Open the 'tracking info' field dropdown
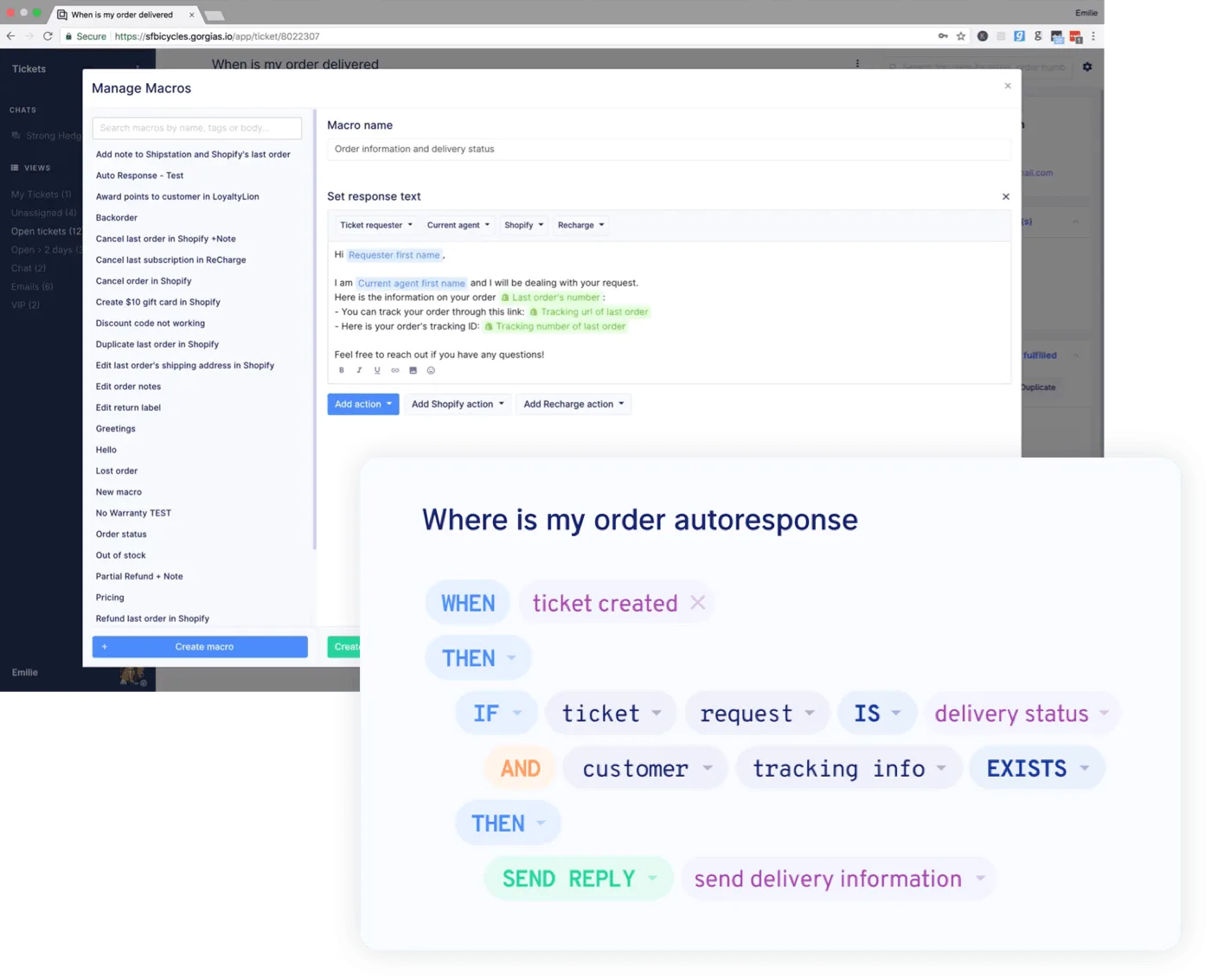This screenshot has width=1211, height=980. [x=849, y=768]
